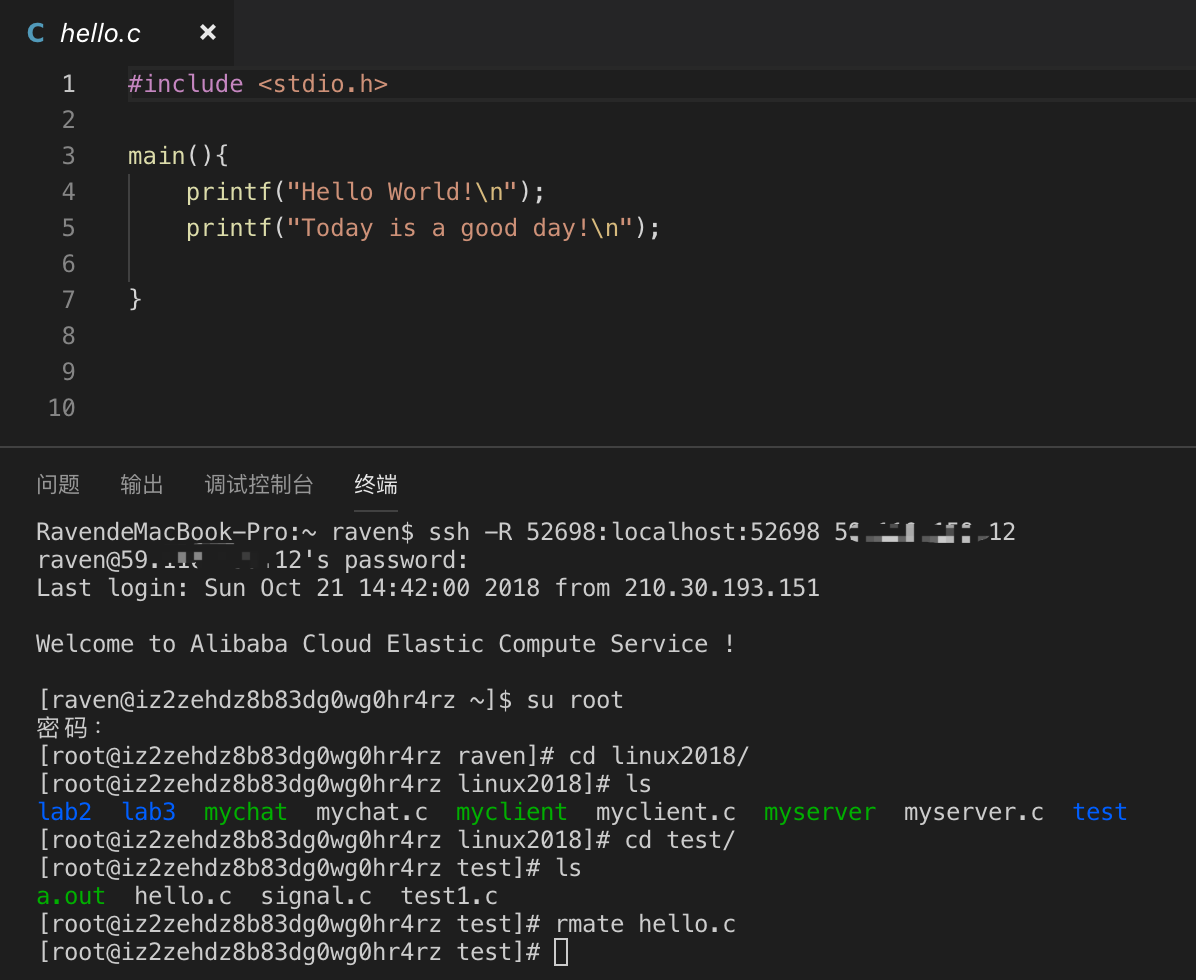Click the C file icon on hello.c tab
Image resolution: width=1196 pixels, height=980 pixels.
35,33
